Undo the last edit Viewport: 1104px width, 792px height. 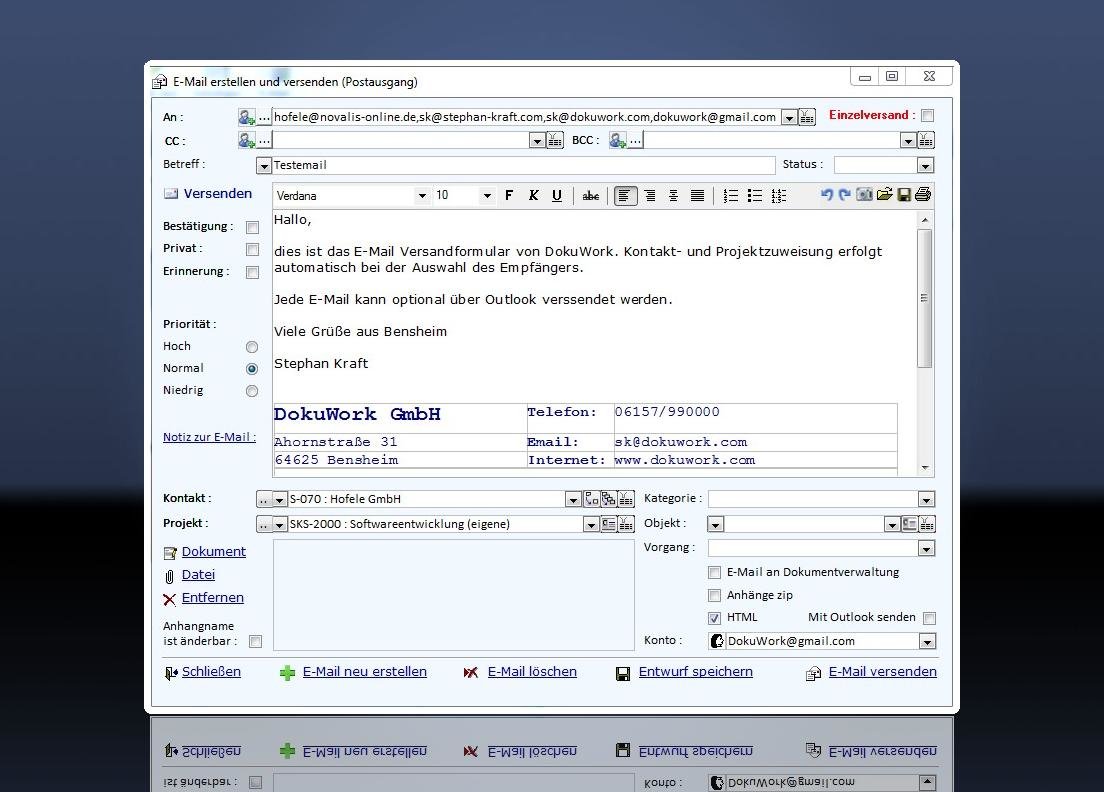(x=827, y=194)
